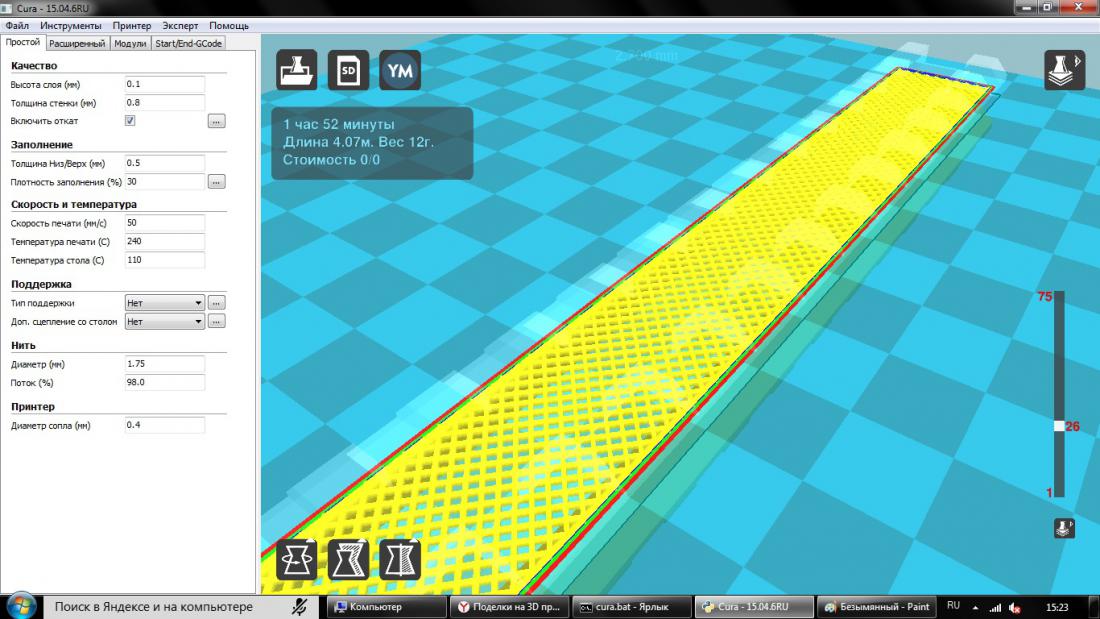The height and width of the screenshot is (619, 1100).
Task: Click the Температура печати input field
Action: [x=165, y=242]
